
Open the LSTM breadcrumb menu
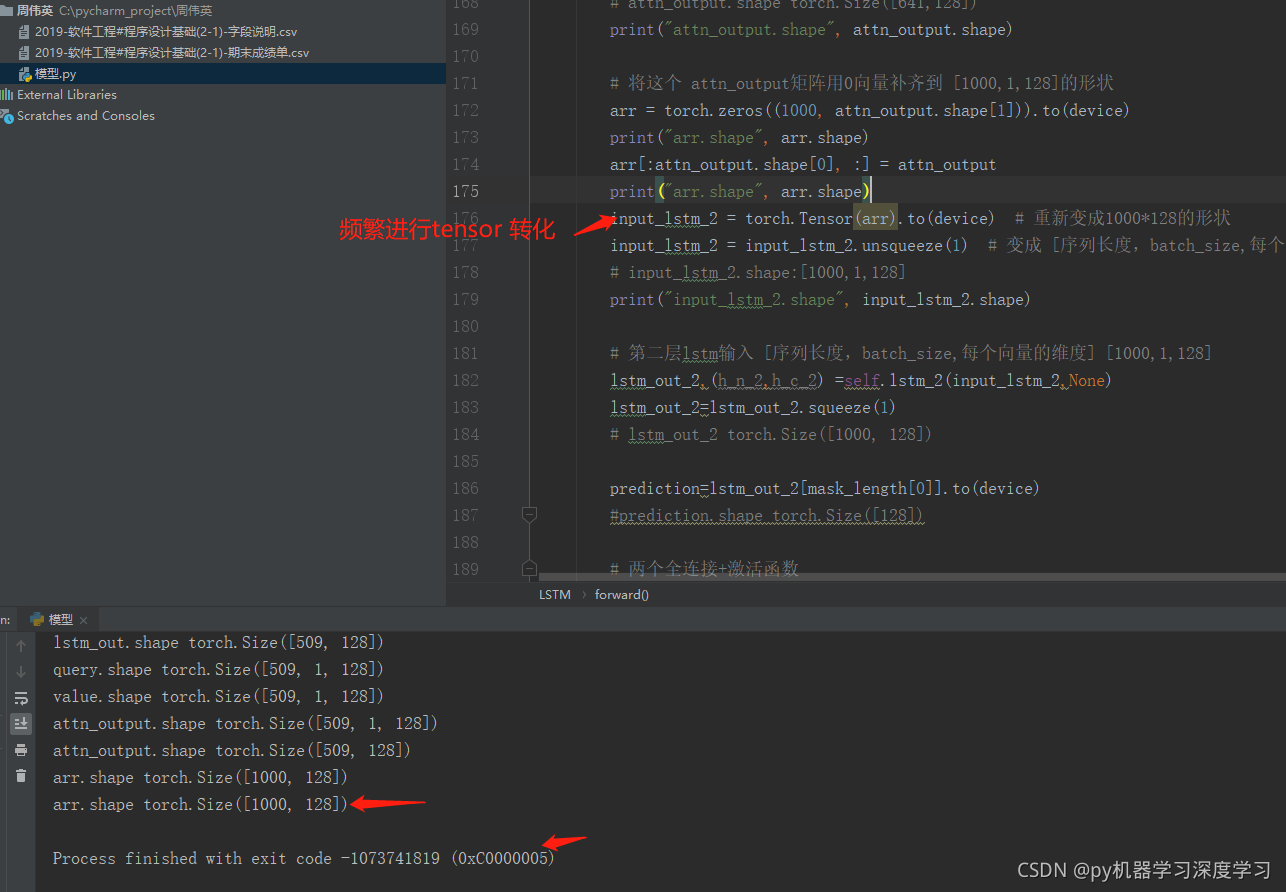[x=554, y=594]
